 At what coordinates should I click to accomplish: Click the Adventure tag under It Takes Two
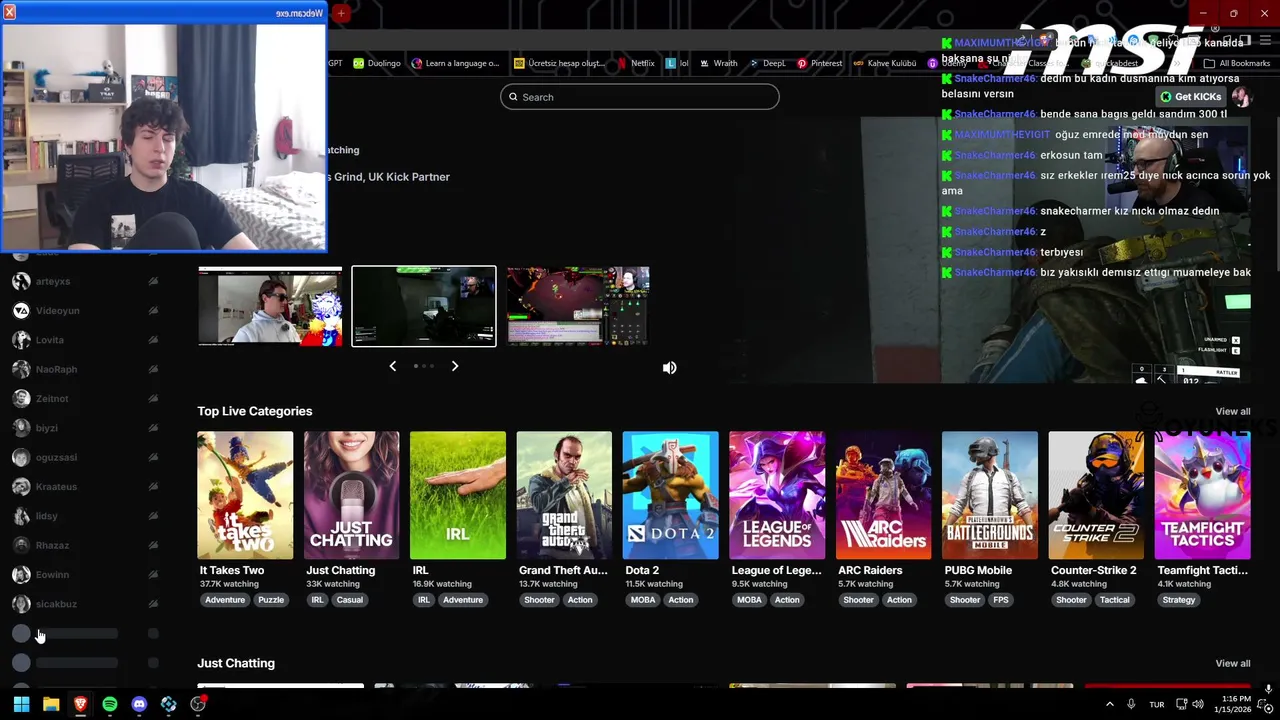pos(225,600)
